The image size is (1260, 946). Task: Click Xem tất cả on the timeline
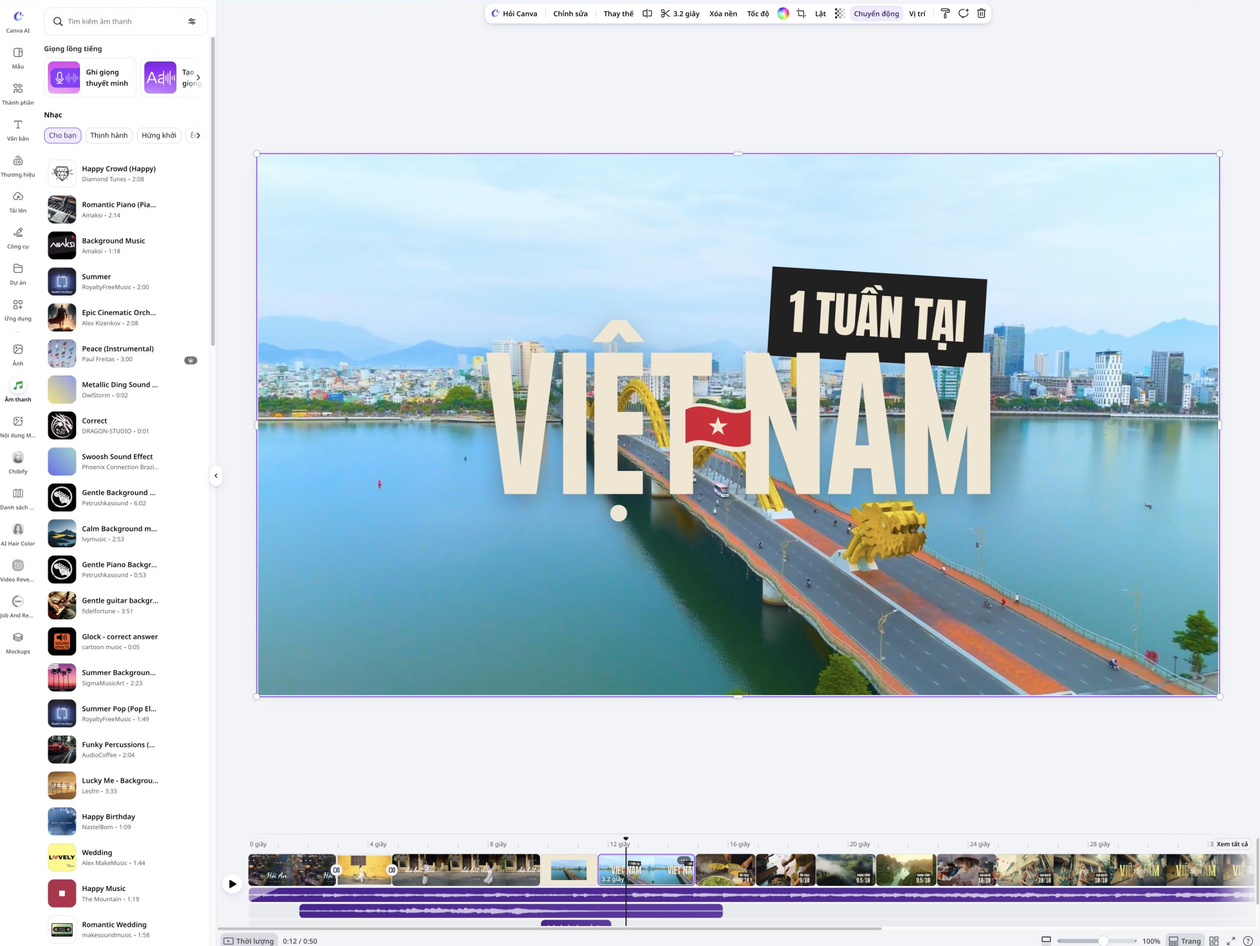tap(1232, 844)
